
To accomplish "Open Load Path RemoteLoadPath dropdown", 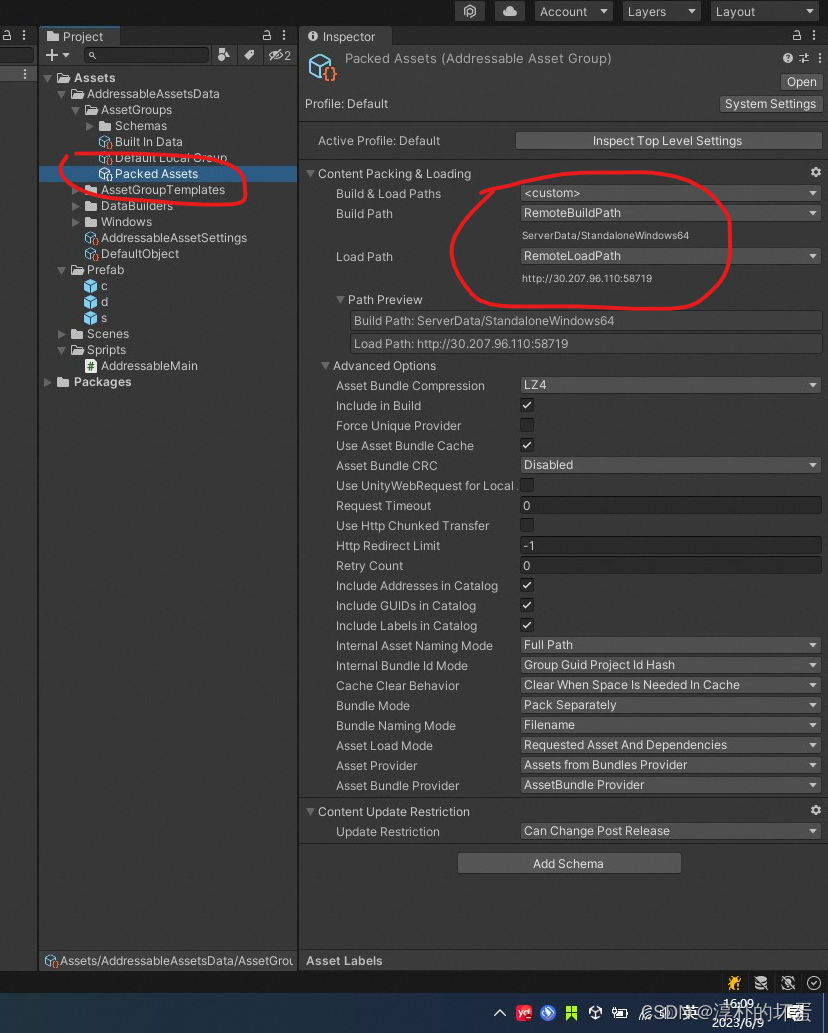I will (671, 256).
